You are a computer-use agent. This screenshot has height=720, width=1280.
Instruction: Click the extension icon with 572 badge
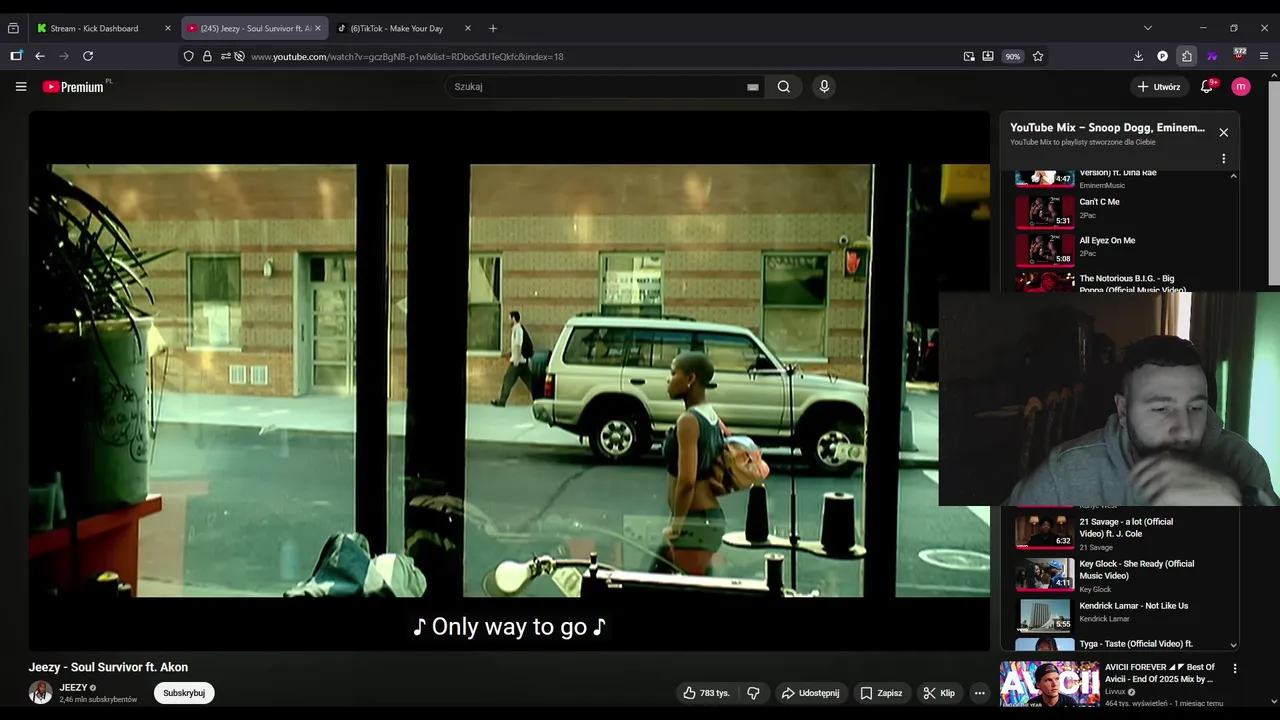[1239, 55]
